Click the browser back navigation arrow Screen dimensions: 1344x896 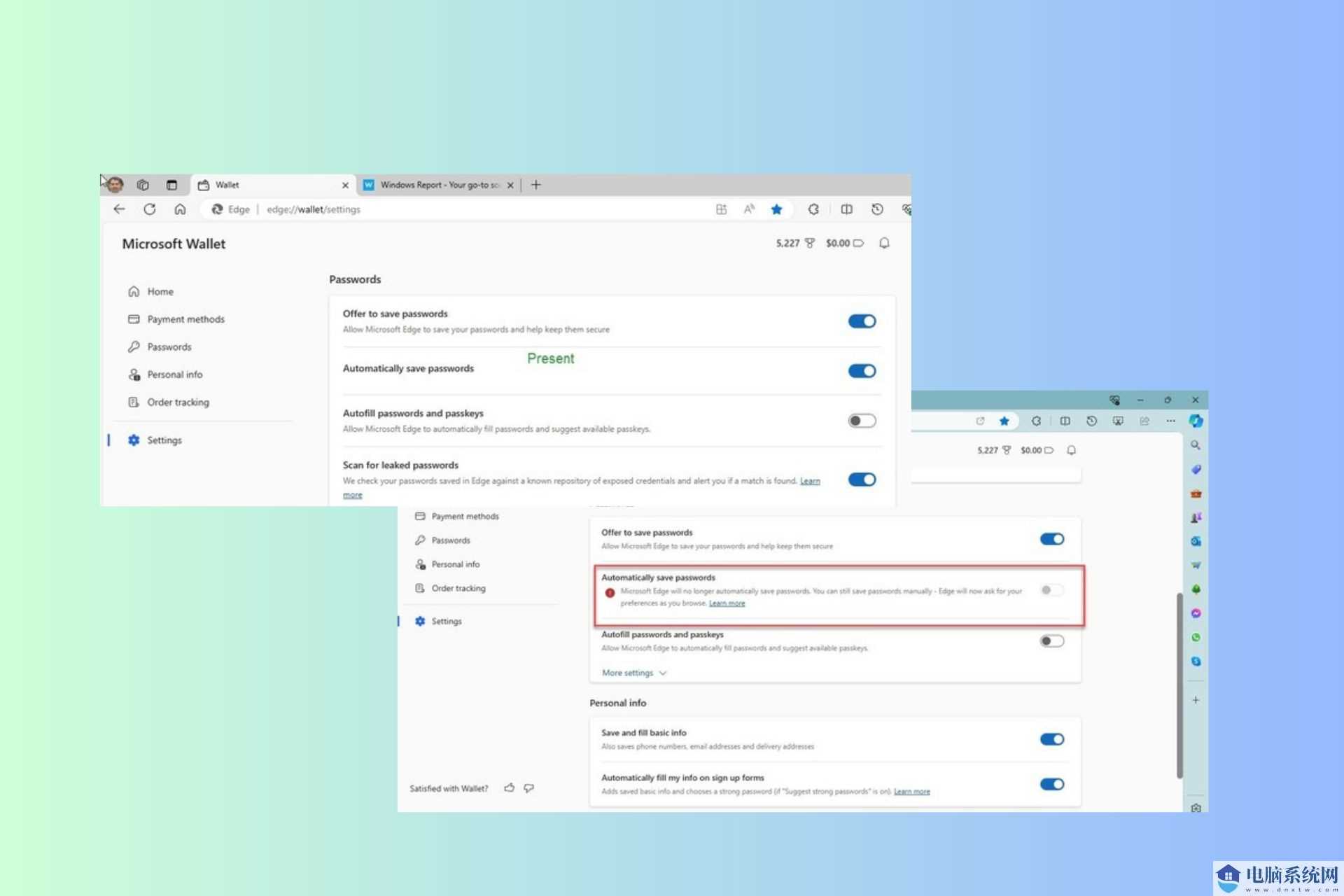pos(120,209)
